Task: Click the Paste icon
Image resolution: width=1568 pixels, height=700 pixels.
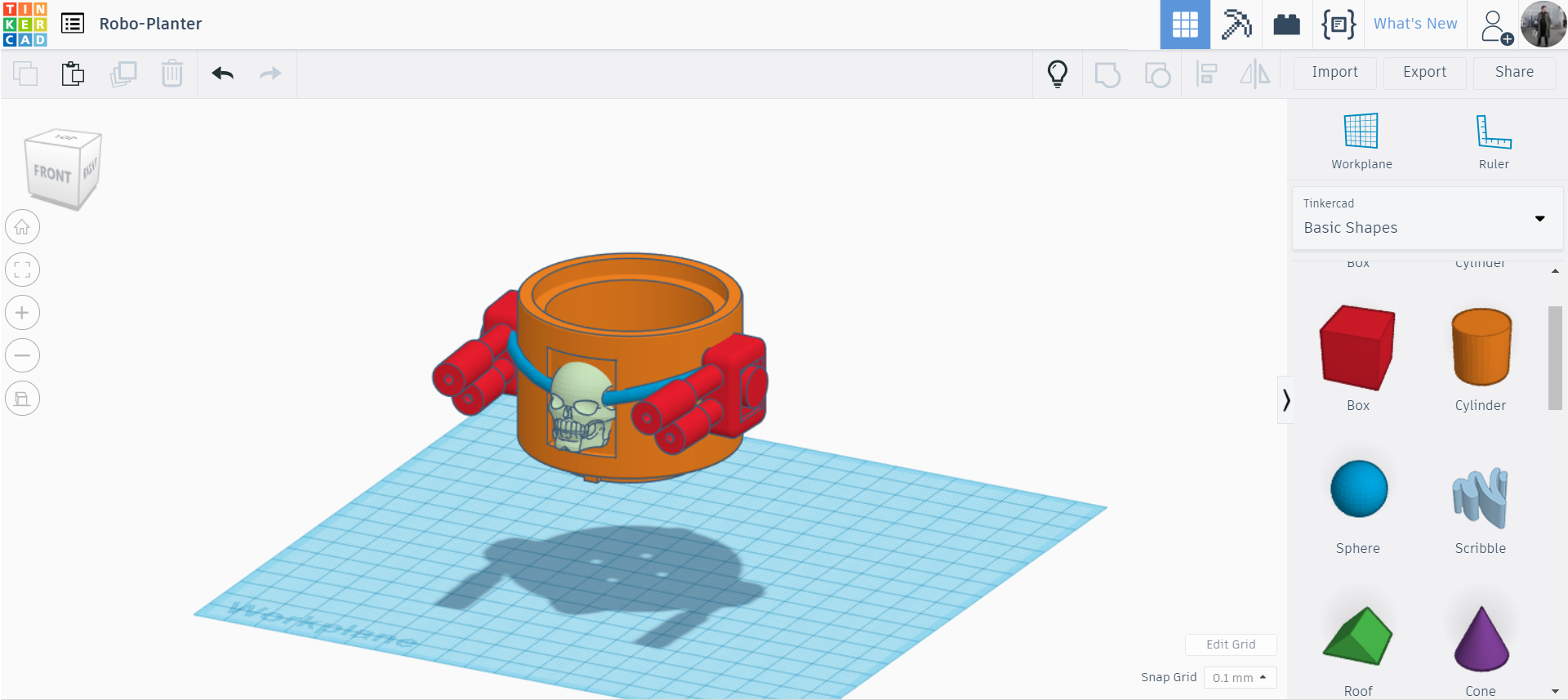Action: coord(73,74)
